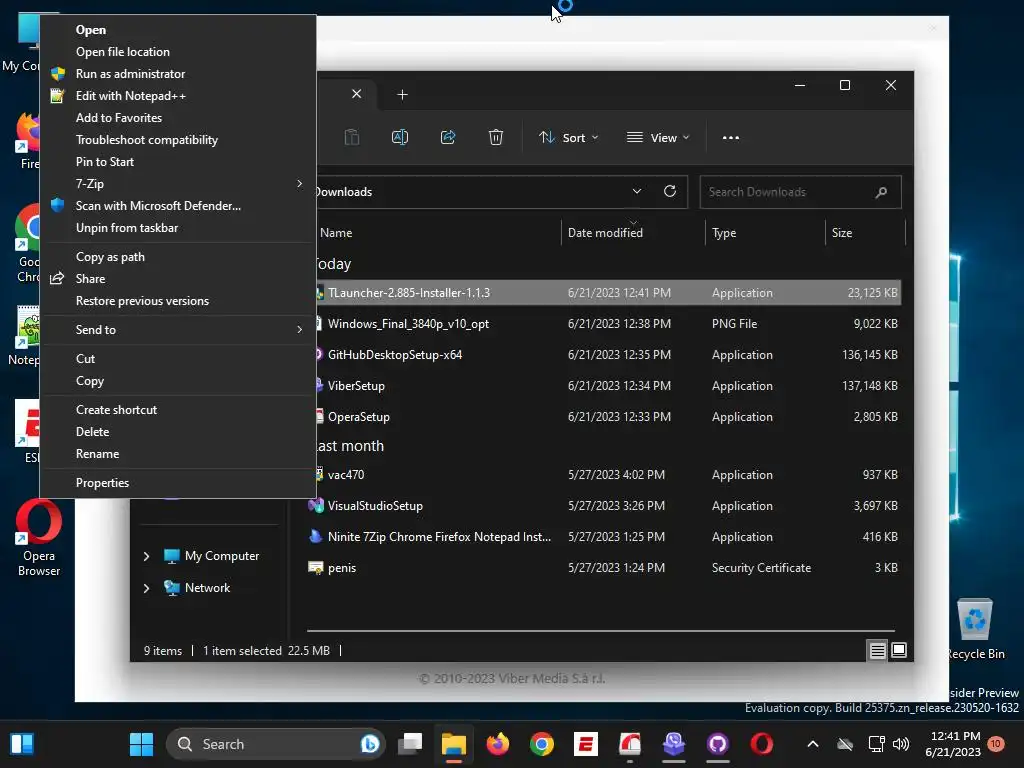Choose Scan with Microsoft Defender
The height and width of the screenshot is (768, 1024).
(x=178, y=206)
